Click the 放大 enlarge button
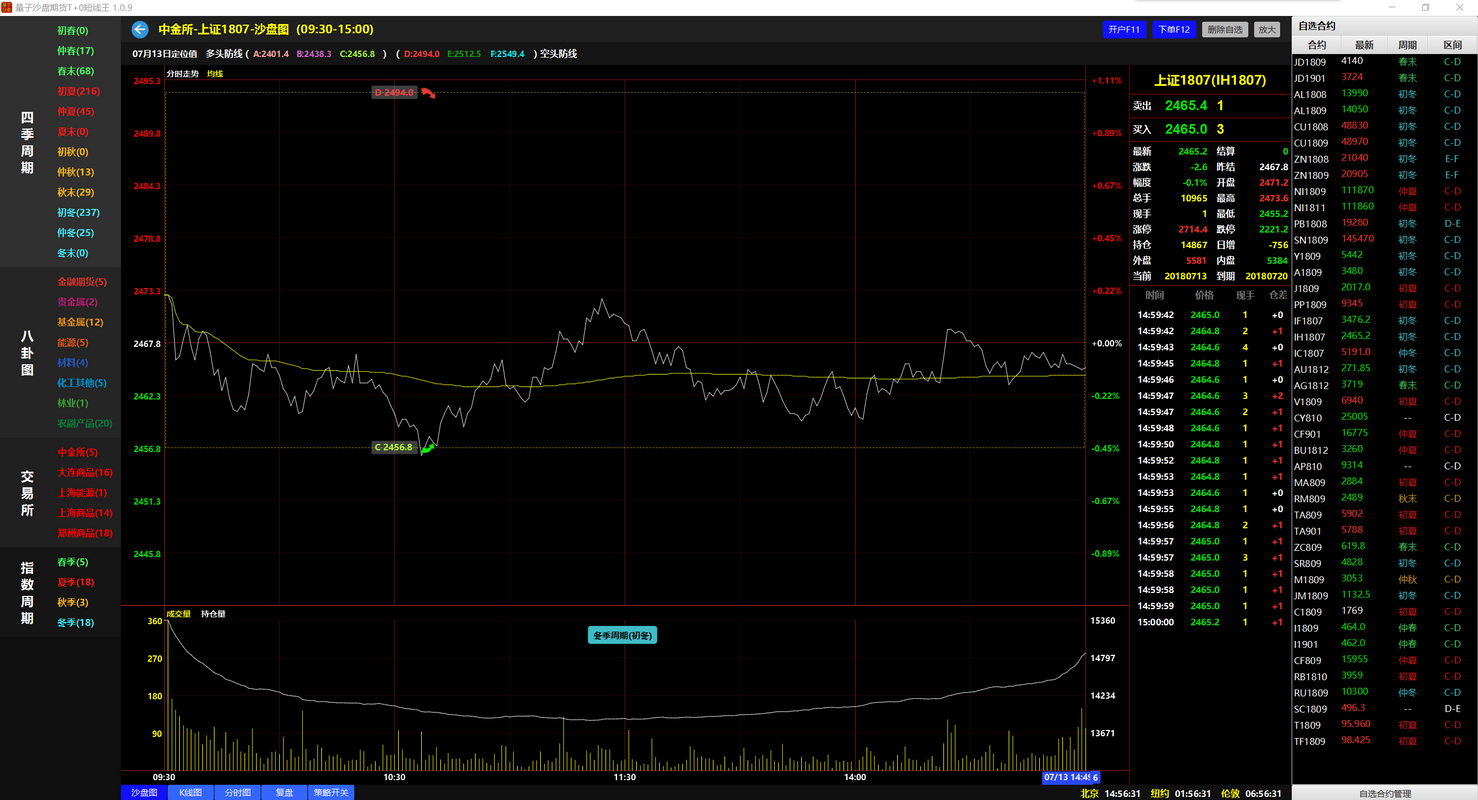The image size is (1478, 800). tap(1267, 30)
